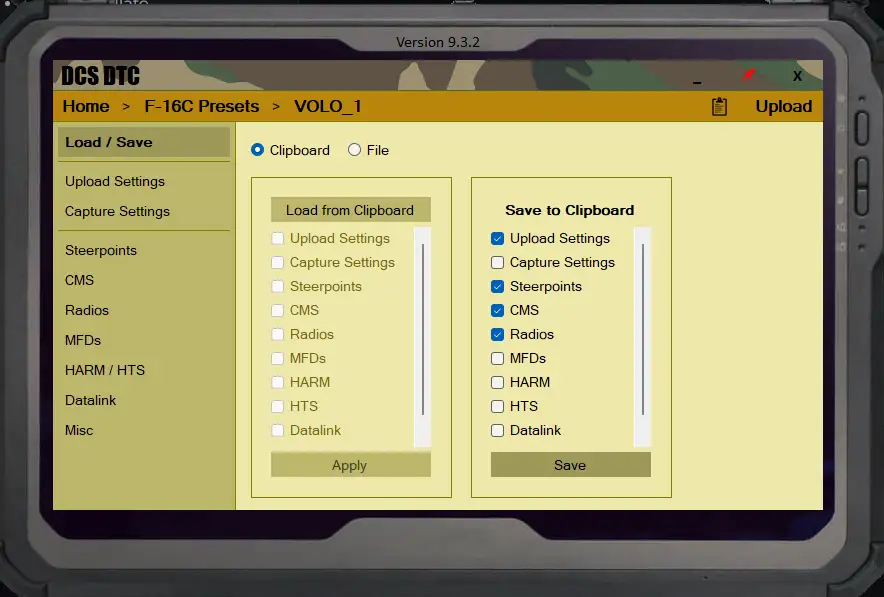Image resolution: width=884 pixels, height=597 pixels.
Task: Open Datalink in sidebar
Action: click(x=90, y=400)
